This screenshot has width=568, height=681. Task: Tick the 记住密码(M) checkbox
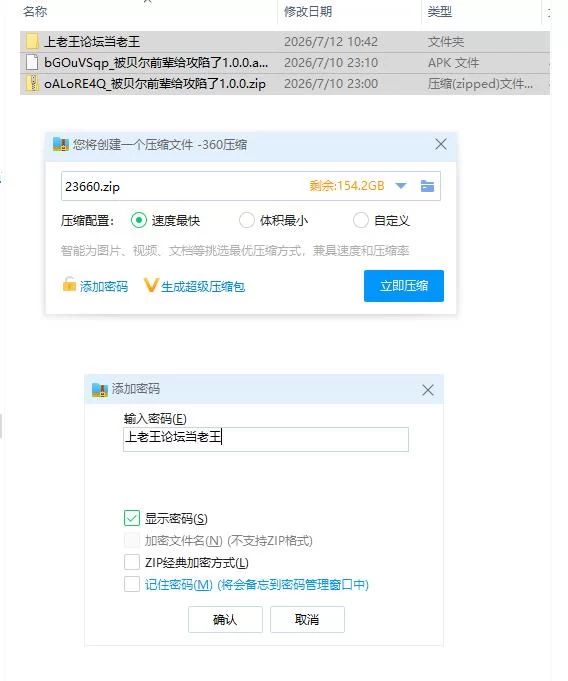(x=132, y=584)
